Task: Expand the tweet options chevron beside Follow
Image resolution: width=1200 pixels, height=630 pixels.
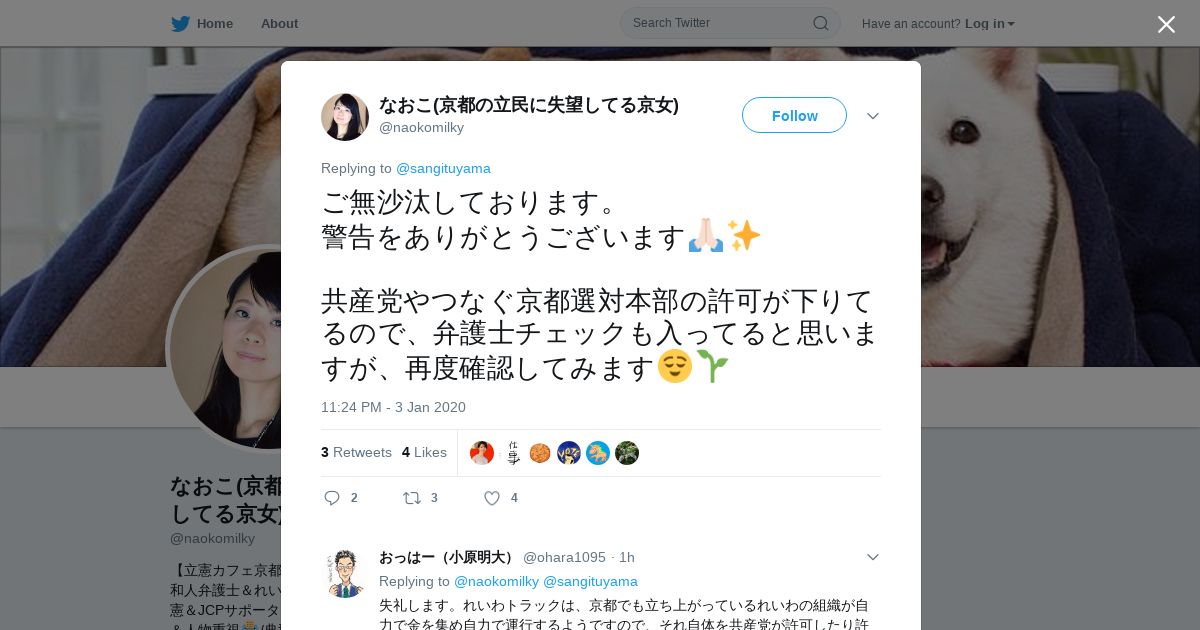Action: point(873,116)
